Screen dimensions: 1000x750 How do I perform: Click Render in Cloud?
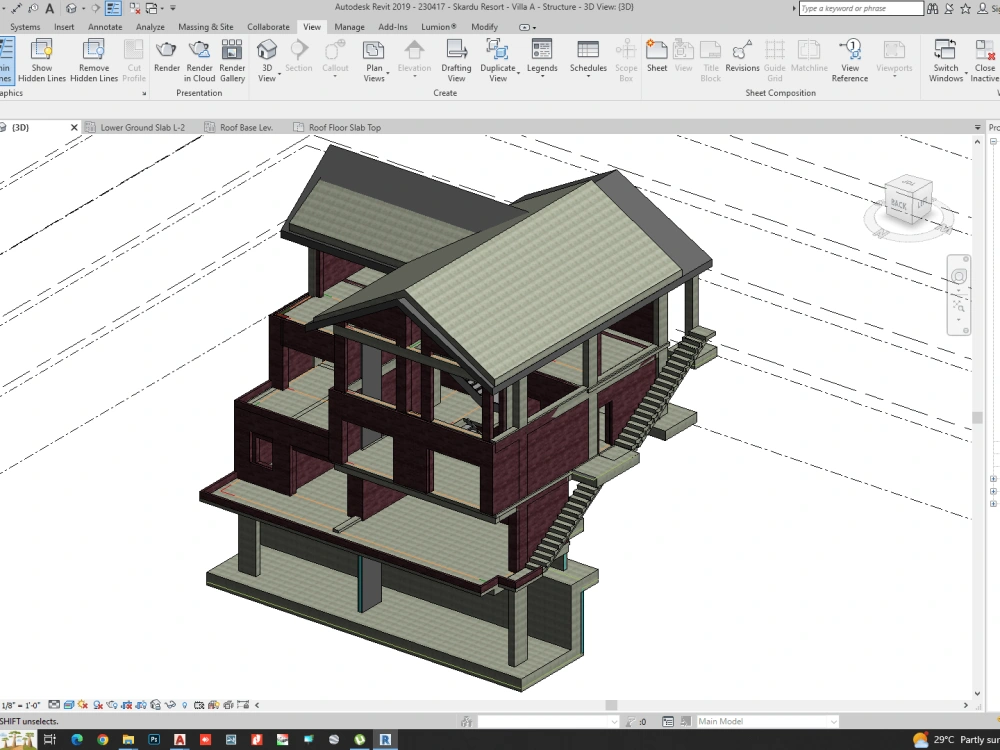point(199,63)
